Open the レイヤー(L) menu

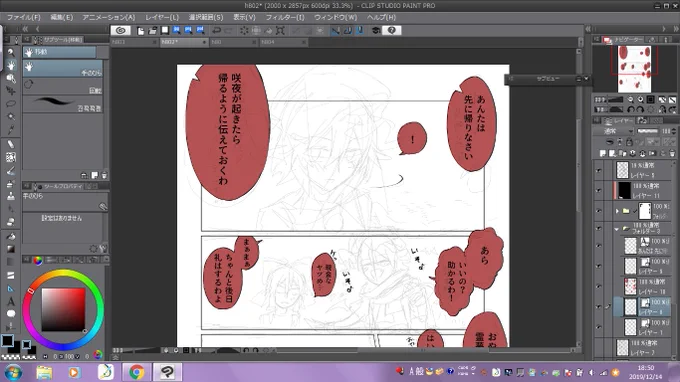tap(162, 17)
